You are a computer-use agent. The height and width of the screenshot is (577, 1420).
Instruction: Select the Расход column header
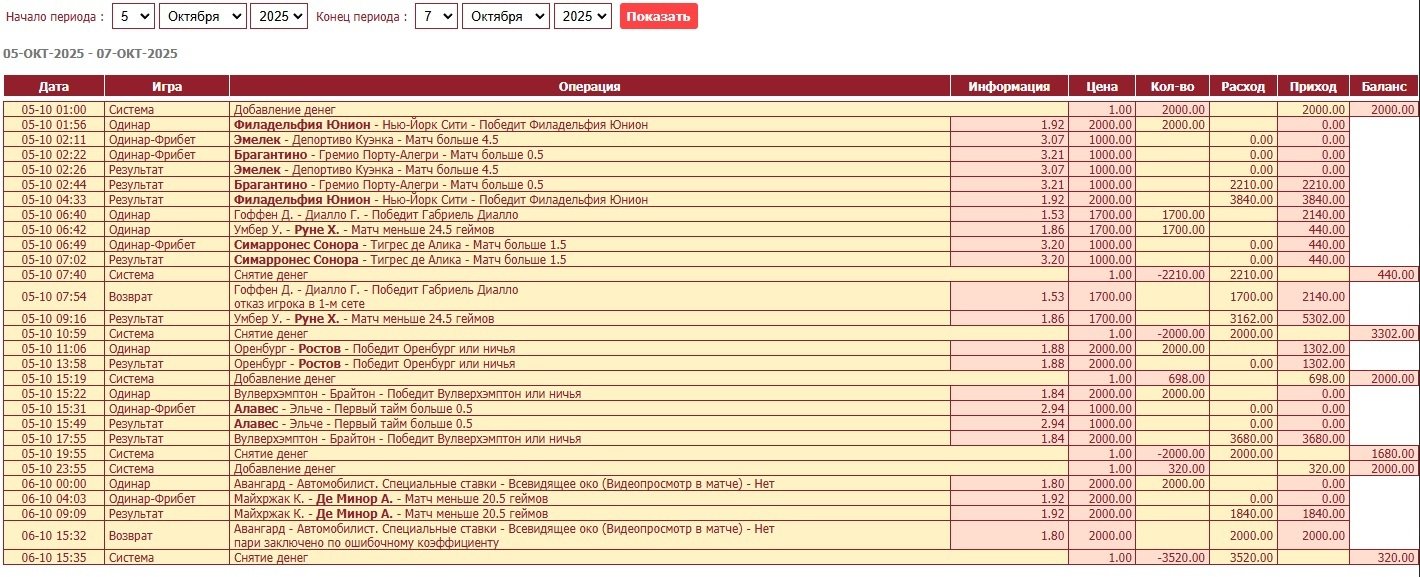[1242, 87]
